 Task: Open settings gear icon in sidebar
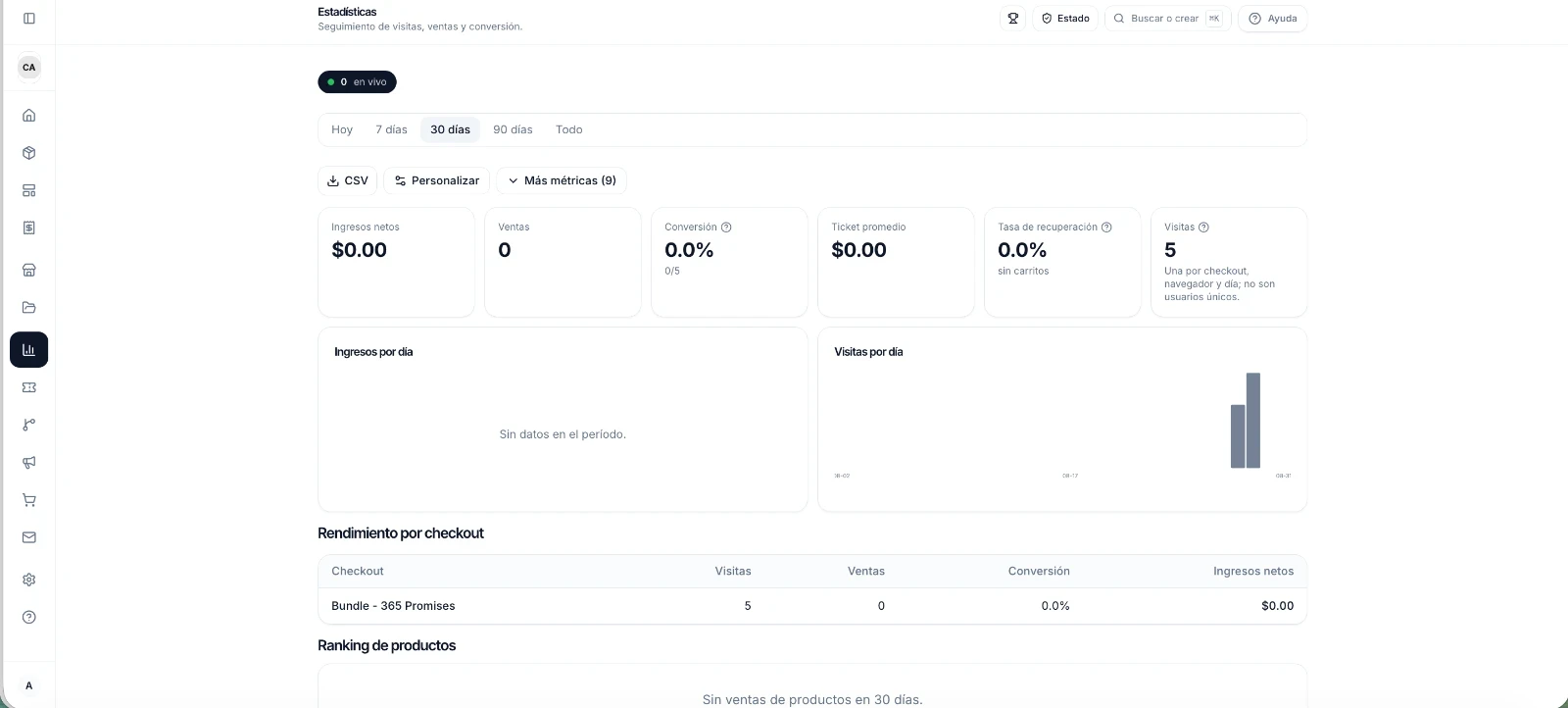[29, 580]
